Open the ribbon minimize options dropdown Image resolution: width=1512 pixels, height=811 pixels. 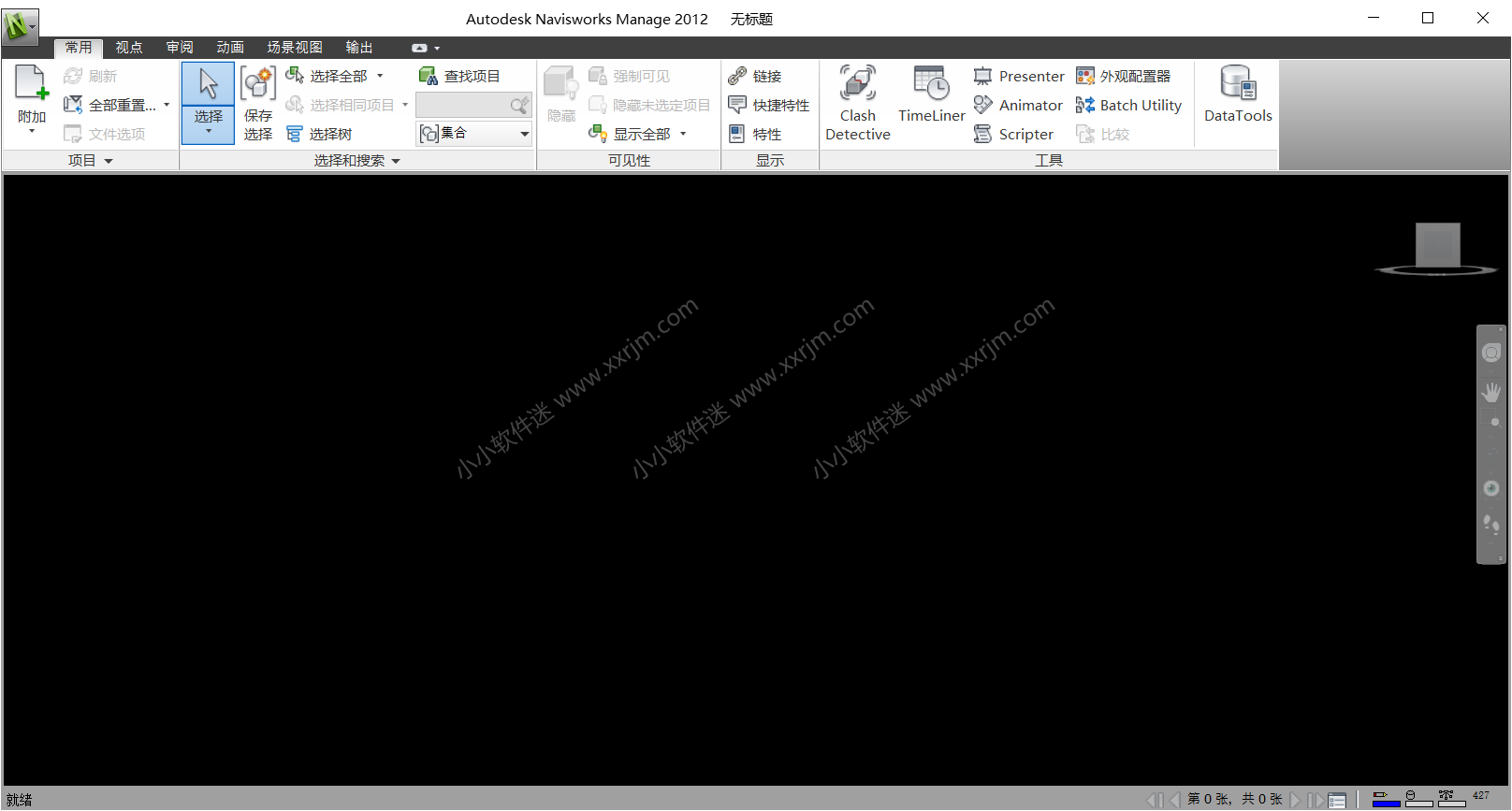(437, 48)
